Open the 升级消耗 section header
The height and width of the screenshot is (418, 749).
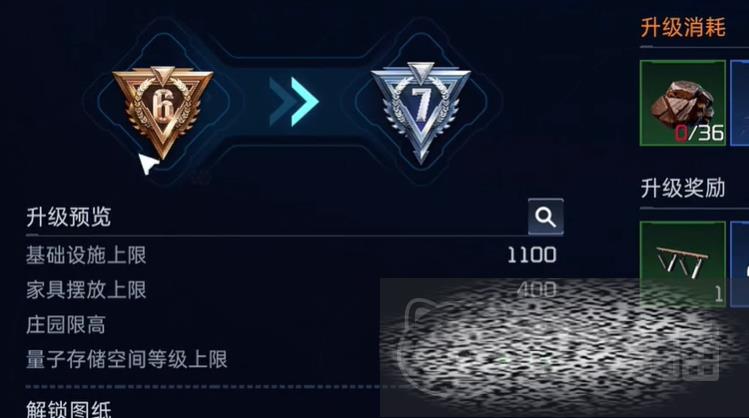pos(683,27)
